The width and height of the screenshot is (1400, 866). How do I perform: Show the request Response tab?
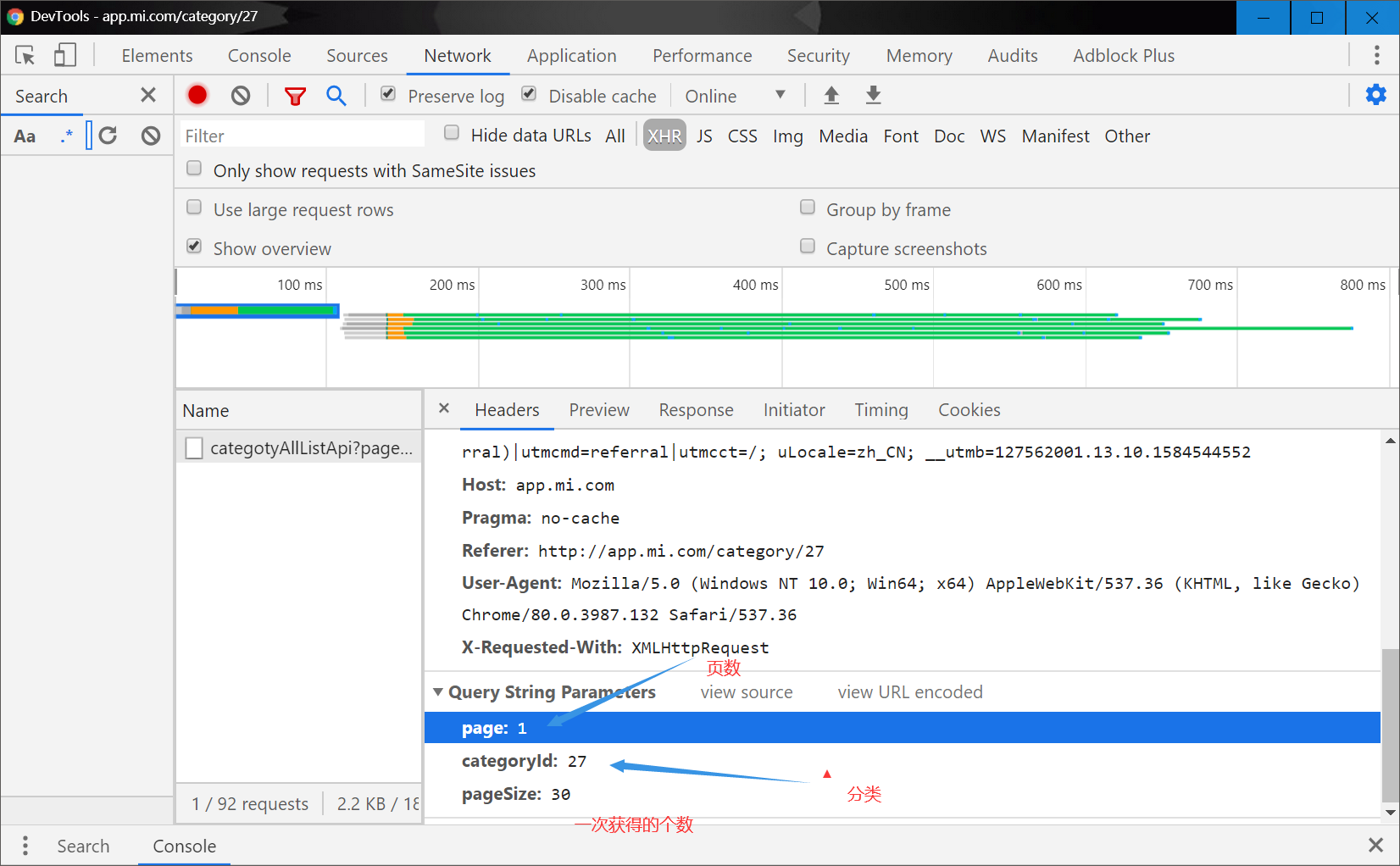(x=697, y=410)
